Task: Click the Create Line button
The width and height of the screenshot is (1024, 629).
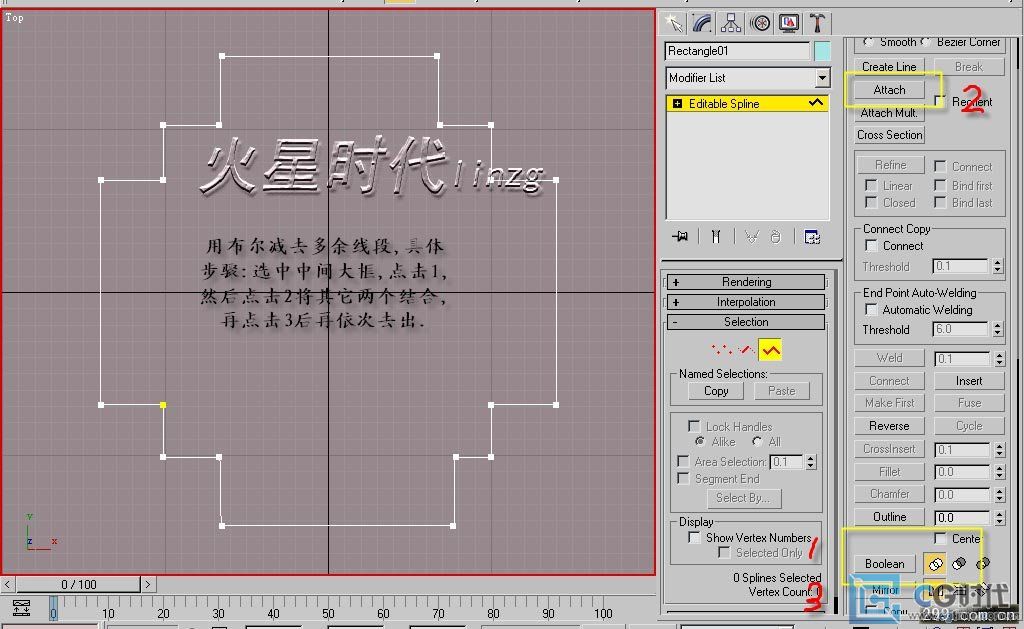Action: [x=889, y=67]
